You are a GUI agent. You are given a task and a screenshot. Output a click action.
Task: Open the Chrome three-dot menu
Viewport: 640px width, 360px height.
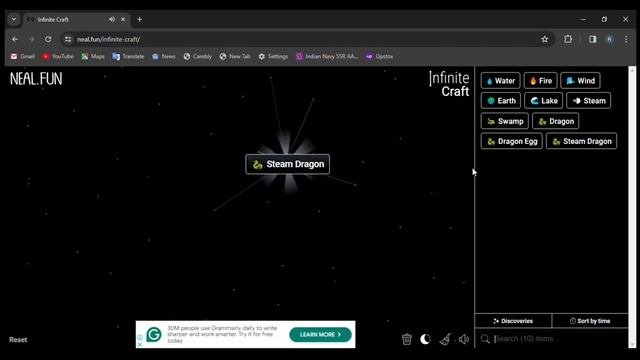tap(626, 39)
